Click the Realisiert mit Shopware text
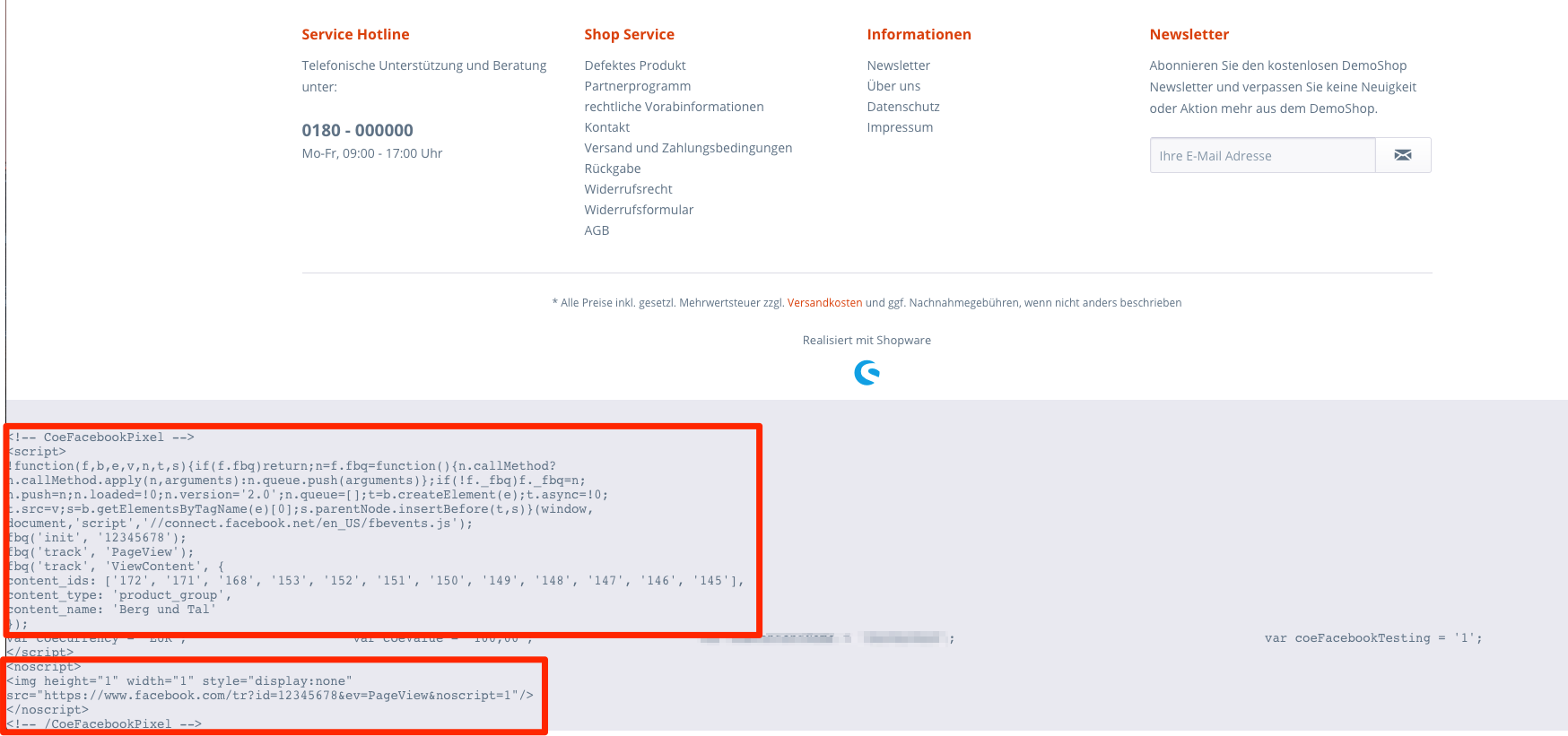 (x=867, y=341)
